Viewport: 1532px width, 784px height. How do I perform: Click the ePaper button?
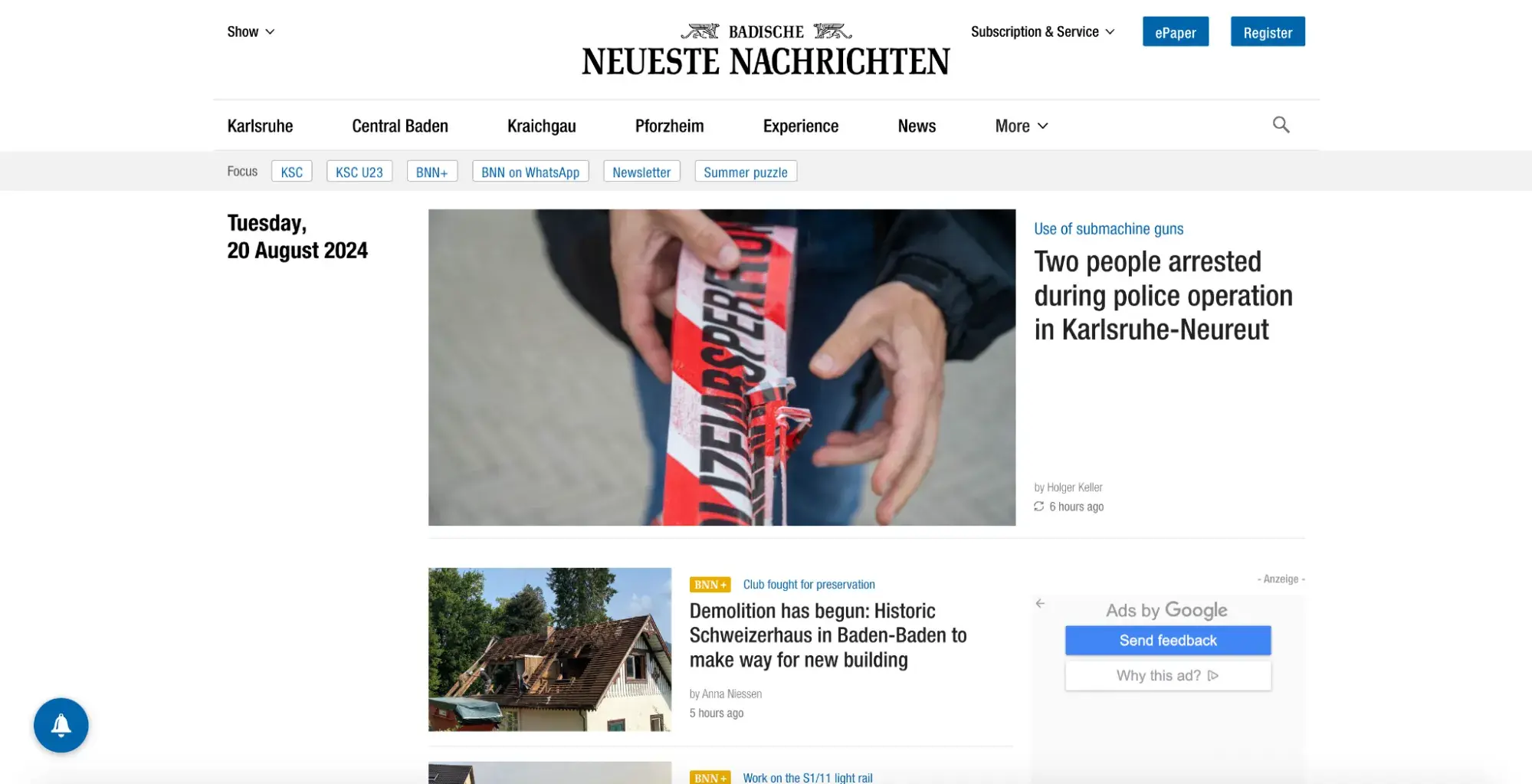tap(1175, 31)
